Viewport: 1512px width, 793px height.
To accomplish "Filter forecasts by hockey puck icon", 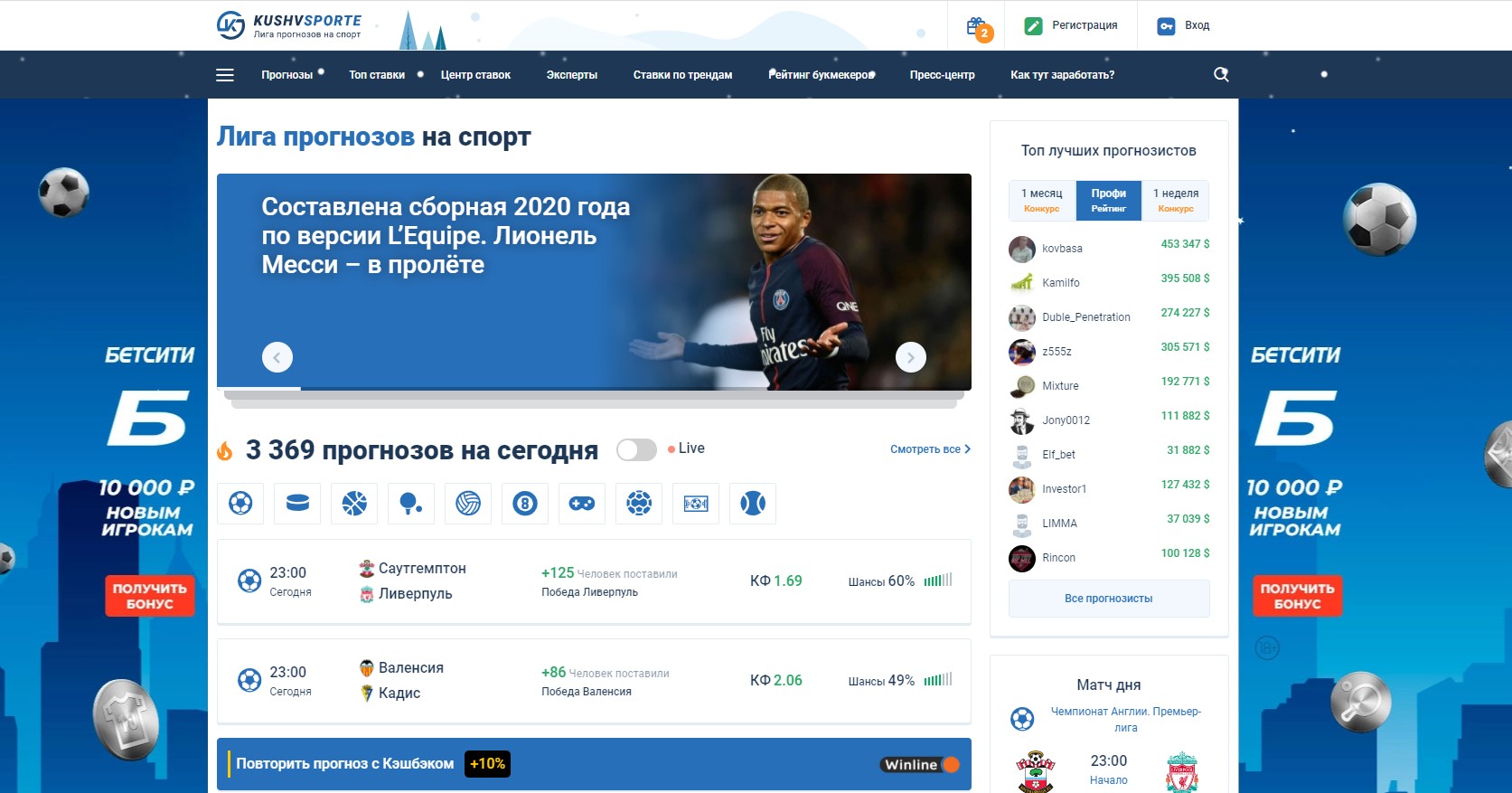I will (297, 503).
